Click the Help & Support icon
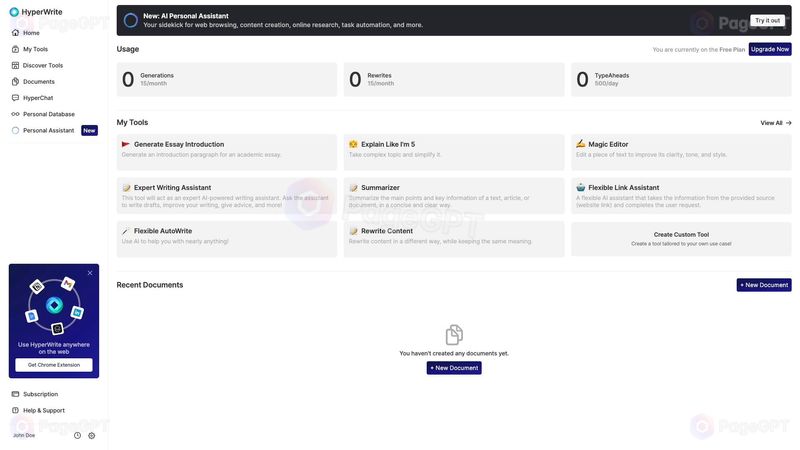 tap(15, 410)
